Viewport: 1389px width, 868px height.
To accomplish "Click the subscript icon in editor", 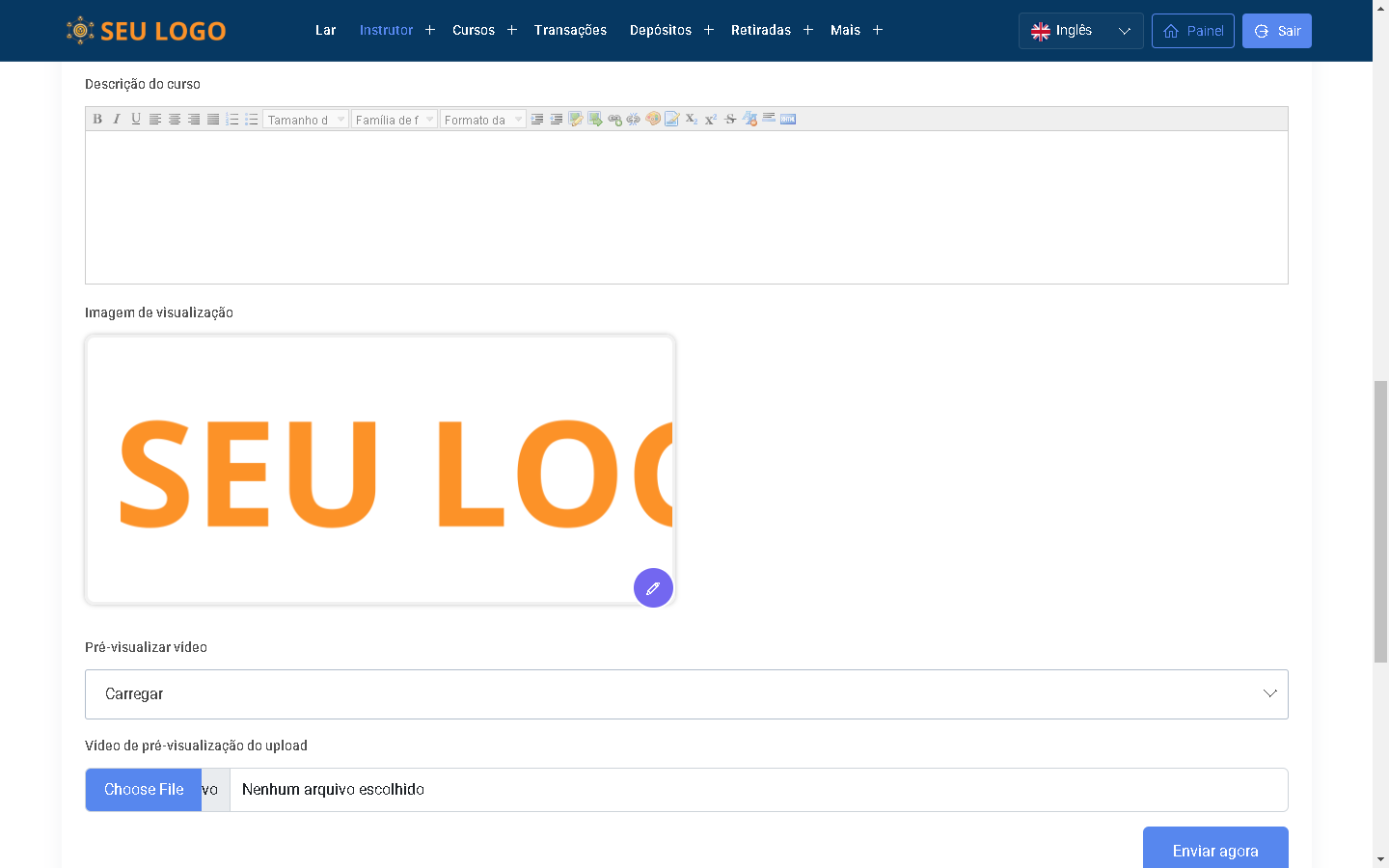I will click(x=692, y=120).
